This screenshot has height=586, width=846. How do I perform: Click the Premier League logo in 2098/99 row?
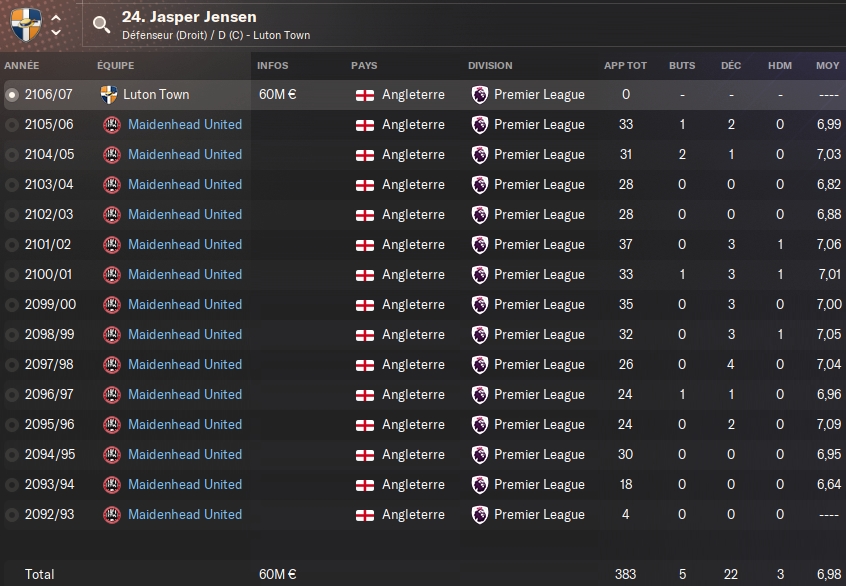[x=480, y=335]
